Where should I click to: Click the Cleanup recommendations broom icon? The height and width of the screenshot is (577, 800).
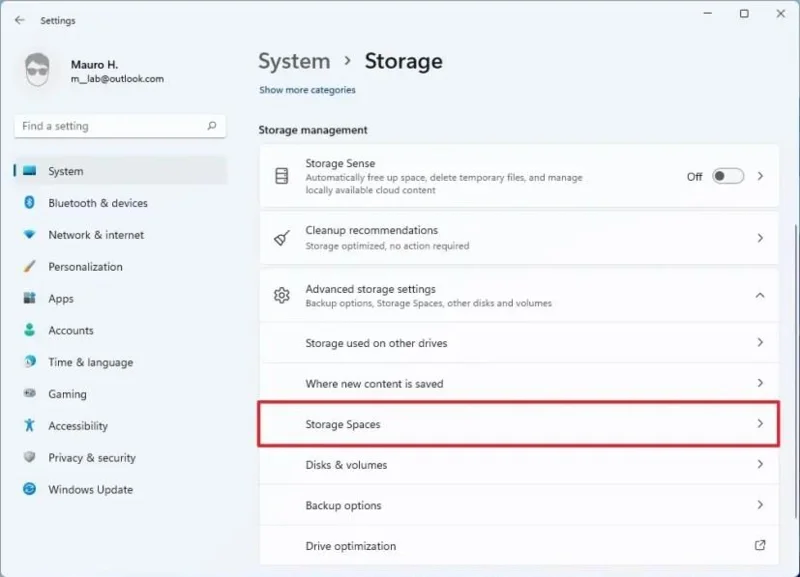coord(282,238)
